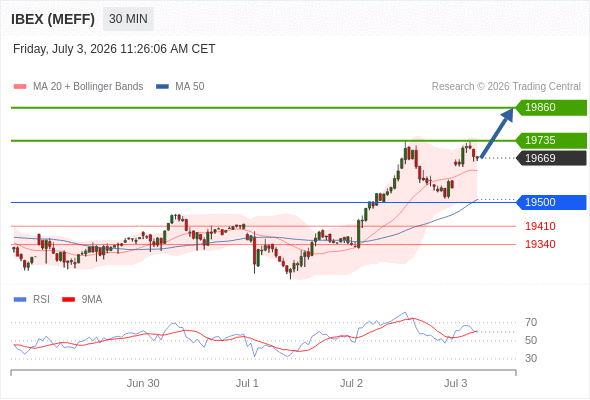Click the Jul 1 date axis label
The image size is (590, 400).
[247, 383]
